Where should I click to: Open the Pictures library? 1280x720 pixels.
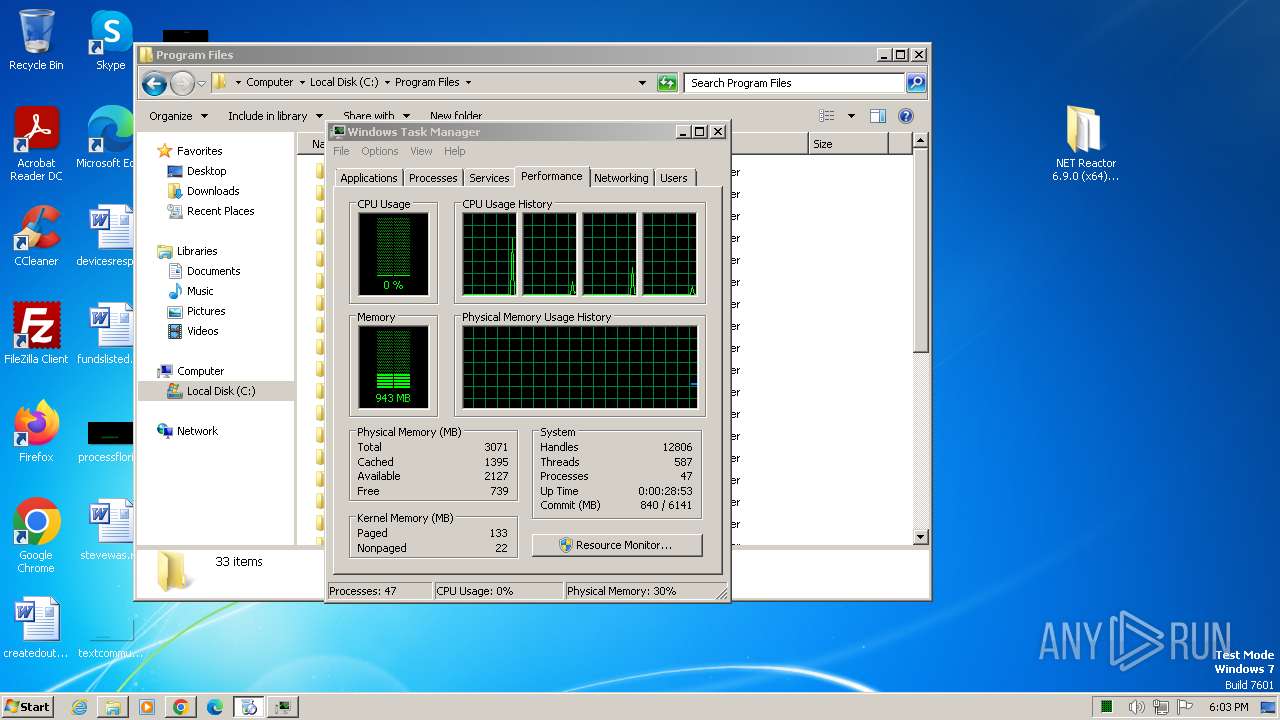(x=206, y=311)
